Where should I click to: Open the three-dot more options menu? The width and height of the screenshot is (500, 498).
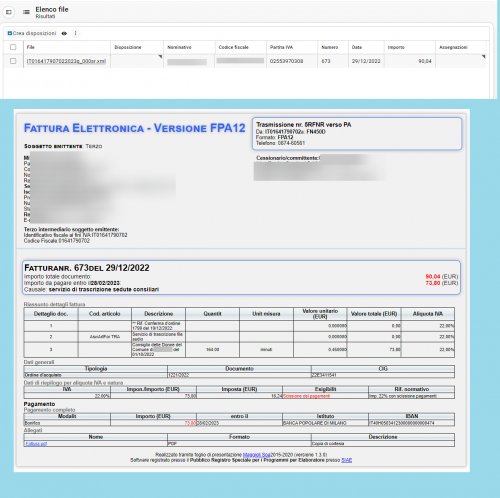tap(76, 33)
